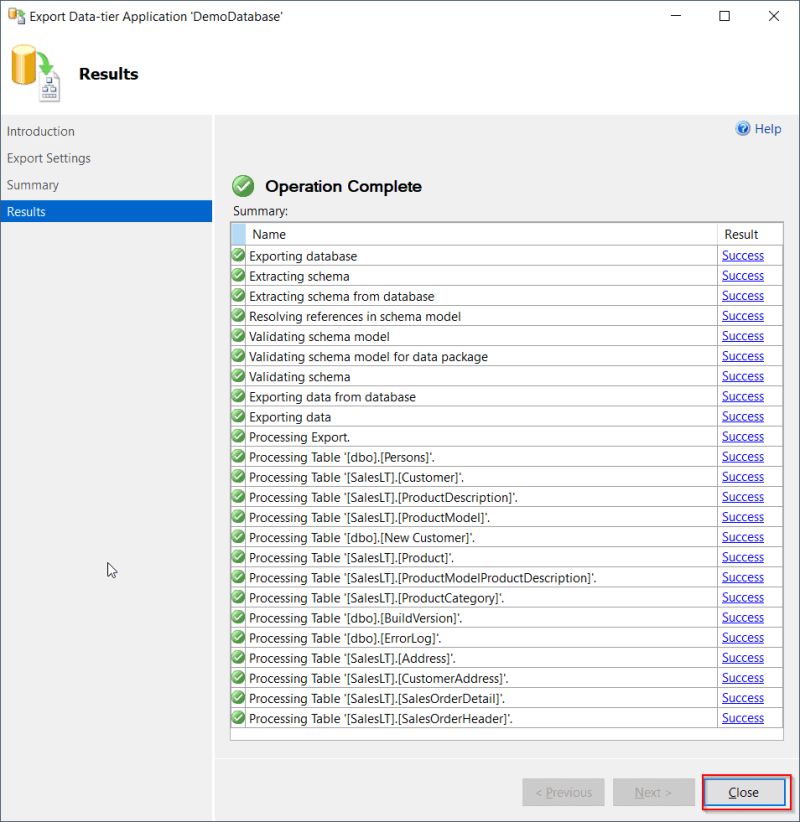
Task: Click the checkmark next to 'Validating schema model'
Action: pyautogui.click(x=237, y=336)
